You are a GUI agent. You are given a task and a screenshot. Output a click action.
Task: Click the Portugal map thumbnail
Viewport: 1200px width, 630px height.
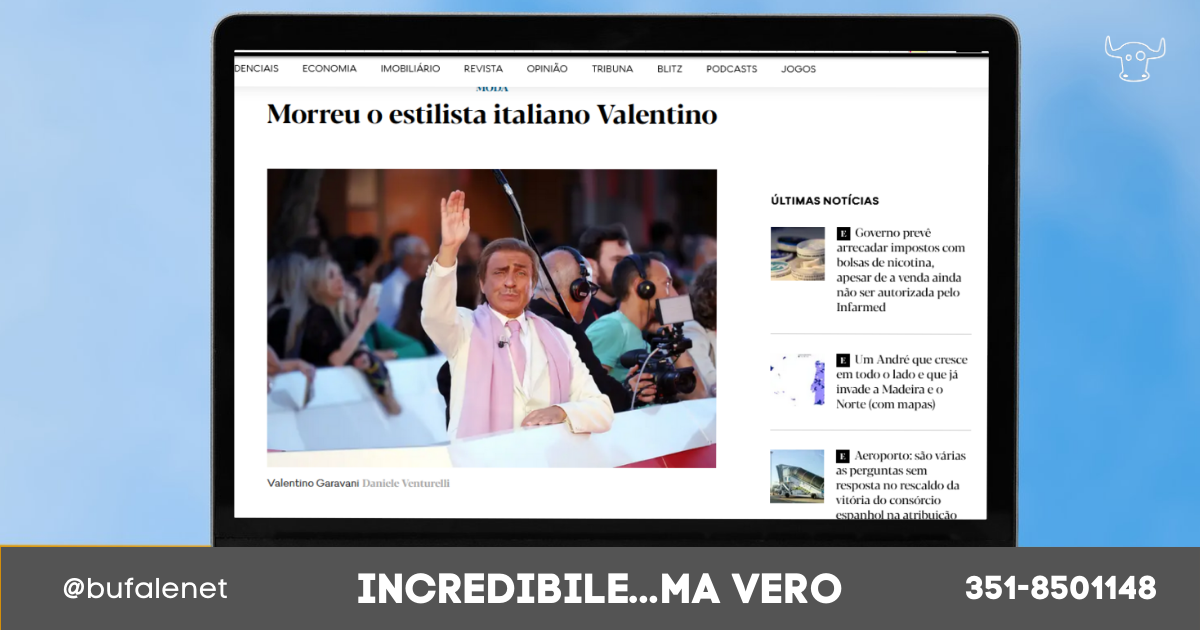[x=797, y=380]
